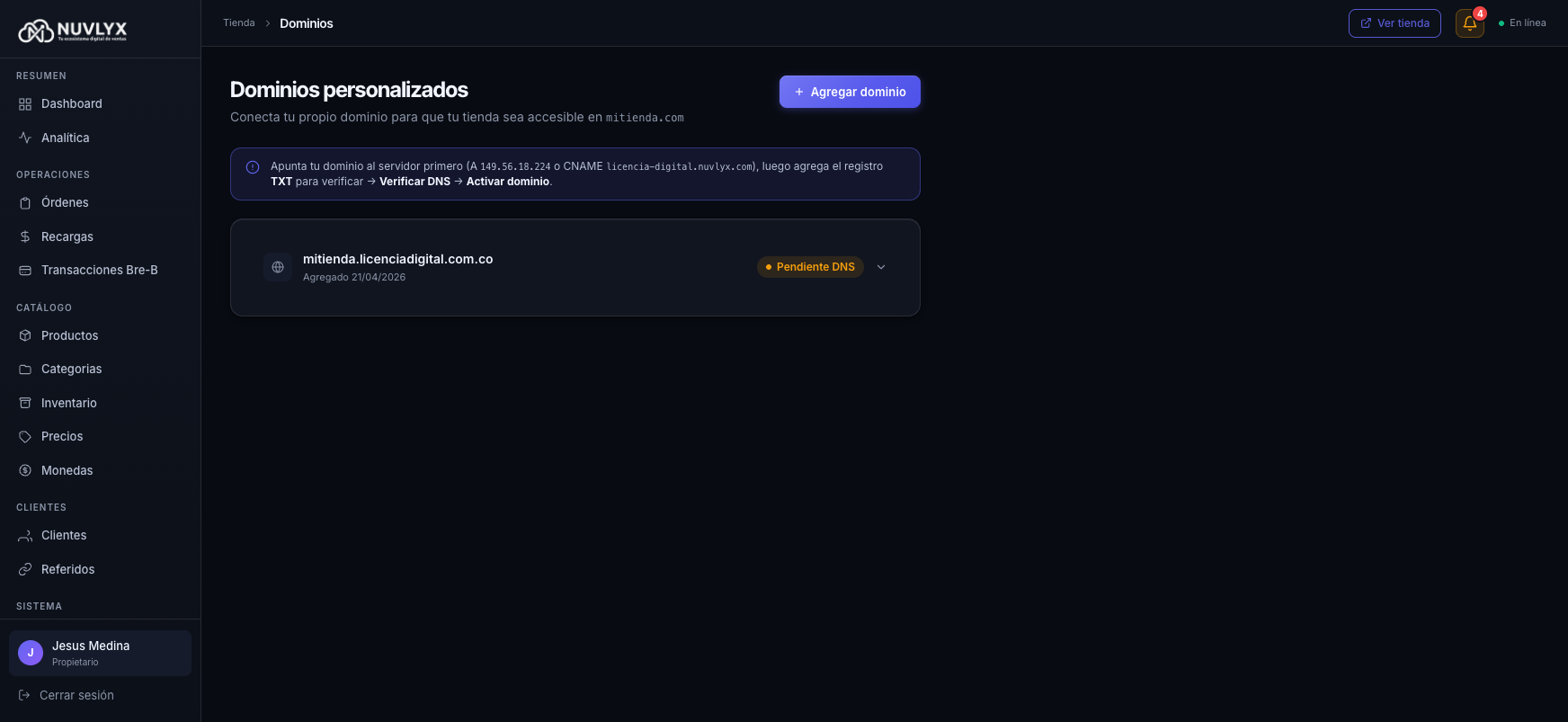Go to Recargas section
1568x722 pixels.
click(x=67, y=236)
